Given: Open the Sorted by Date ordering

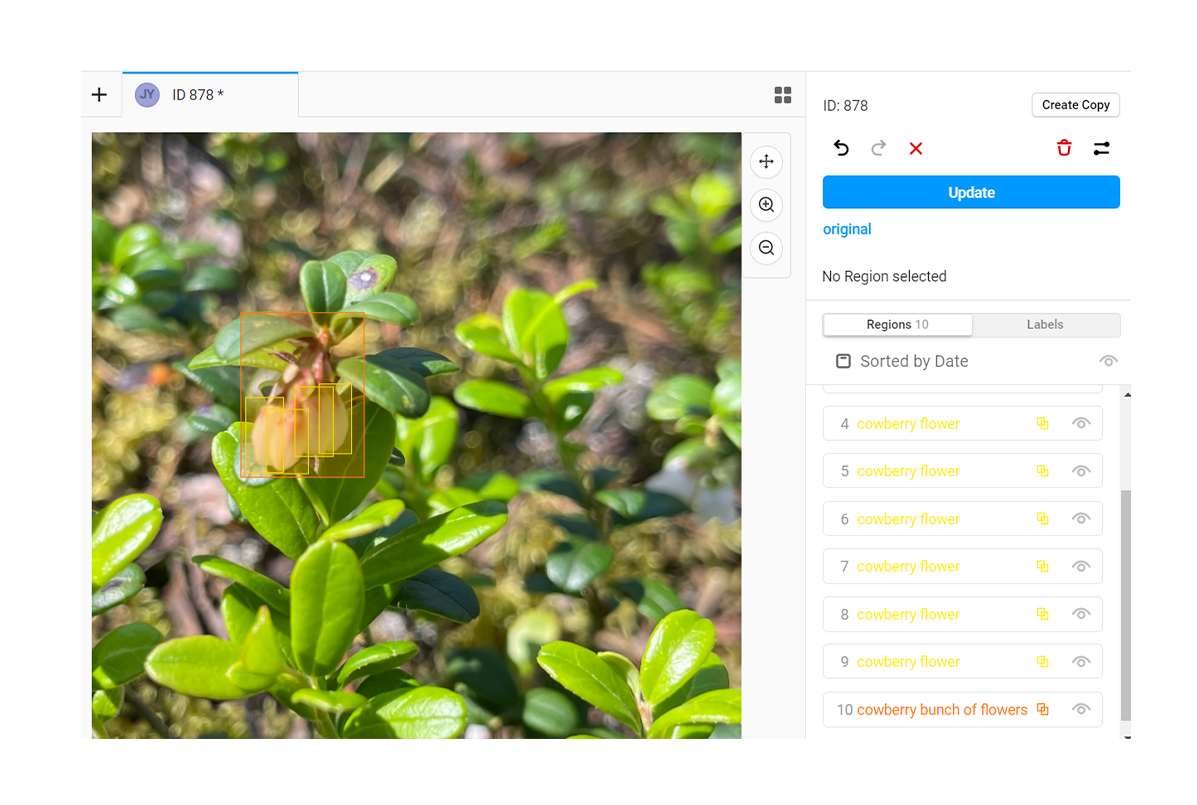Looking at the screenshot, I should click(x=914, y=361).
